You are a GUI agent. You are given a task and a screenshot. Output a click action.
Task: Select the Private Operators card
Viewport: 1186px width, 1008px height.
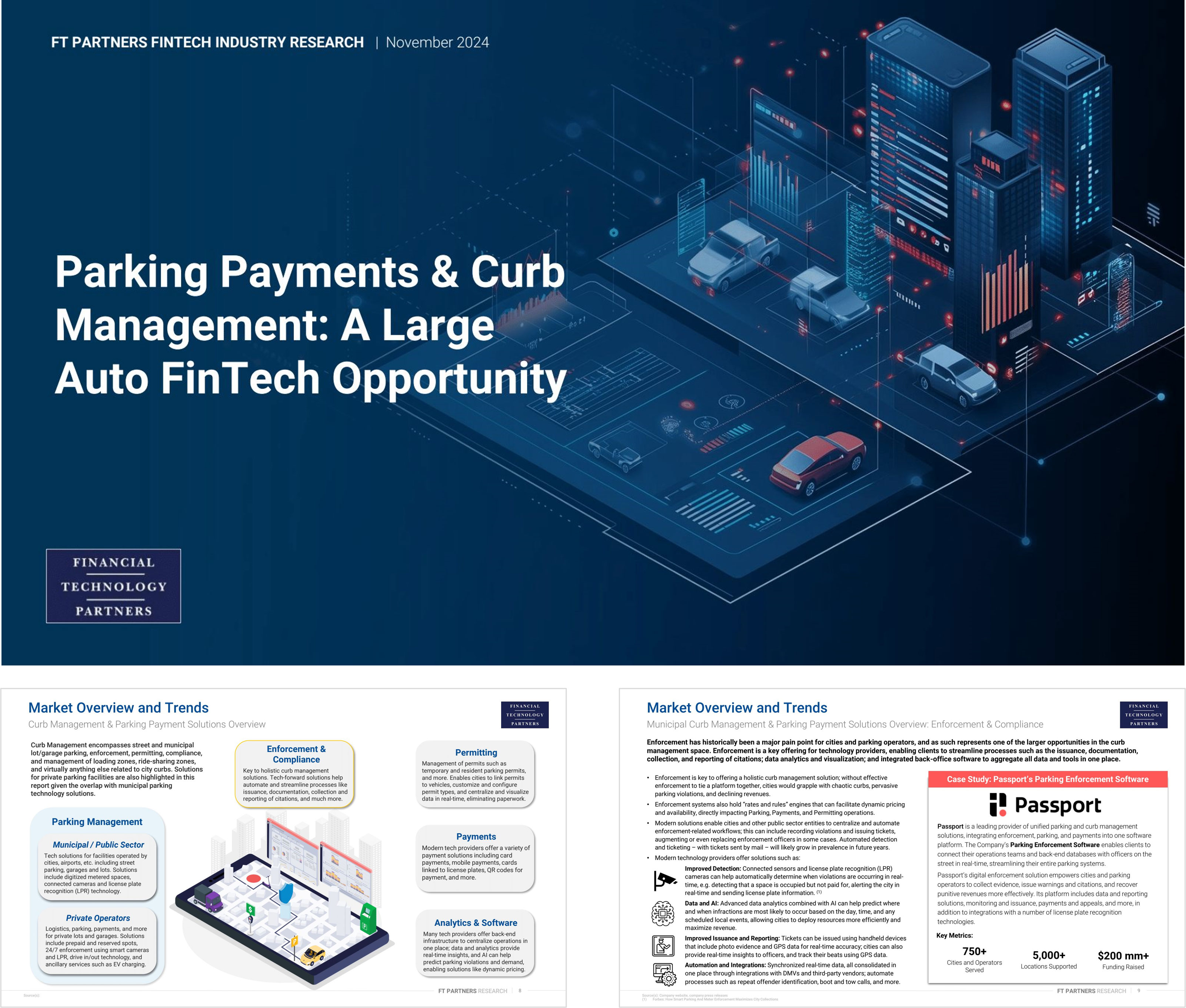[x=98, y=941]
